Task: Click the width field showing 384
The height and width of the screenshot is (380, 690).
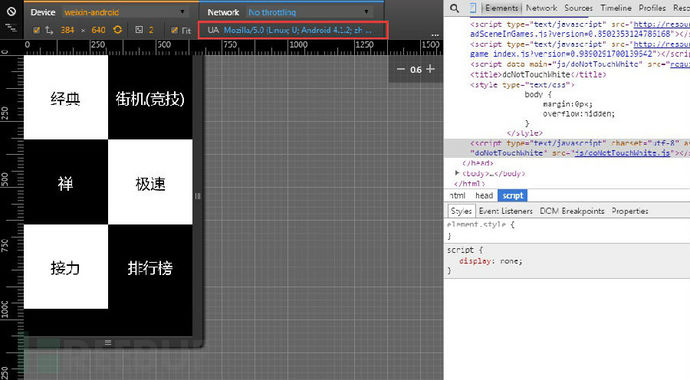Action: (x=67, y=30)
